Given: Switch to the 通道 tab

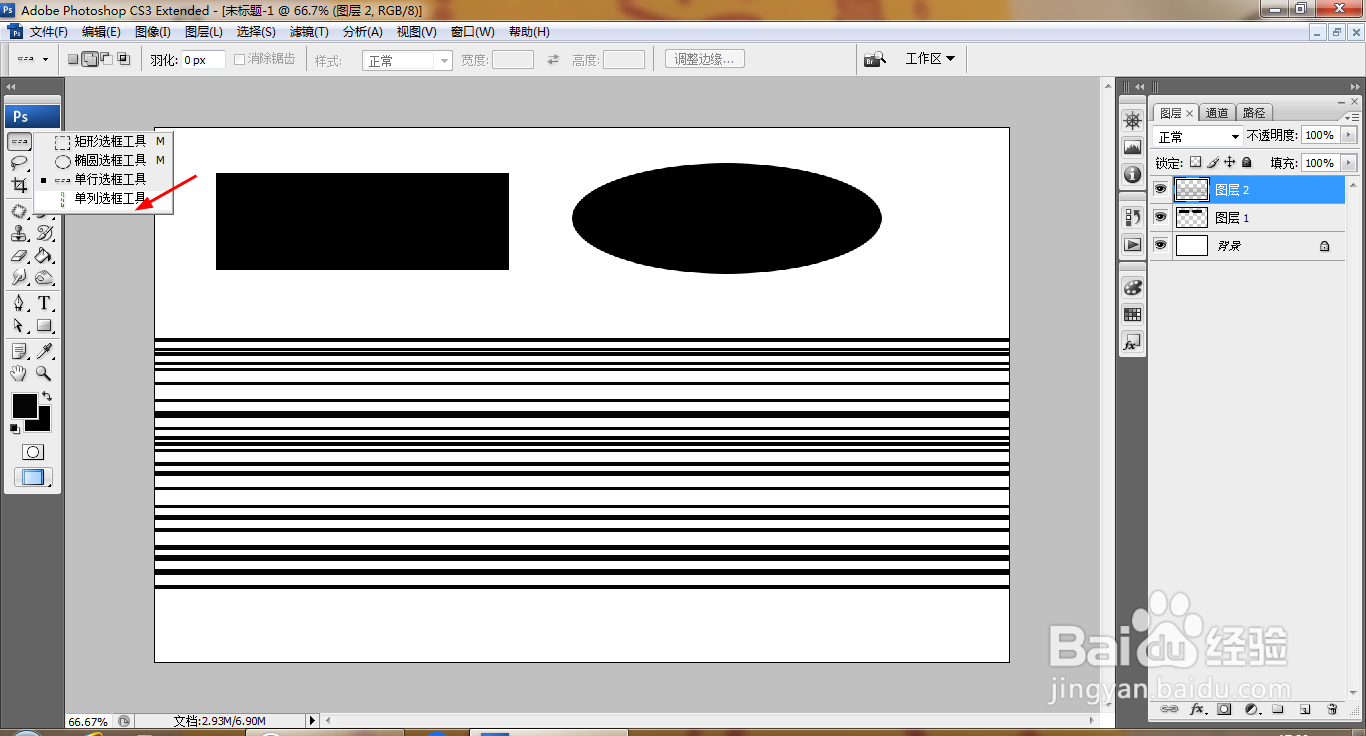Looking at the screenshot, I should point(1217,113).
